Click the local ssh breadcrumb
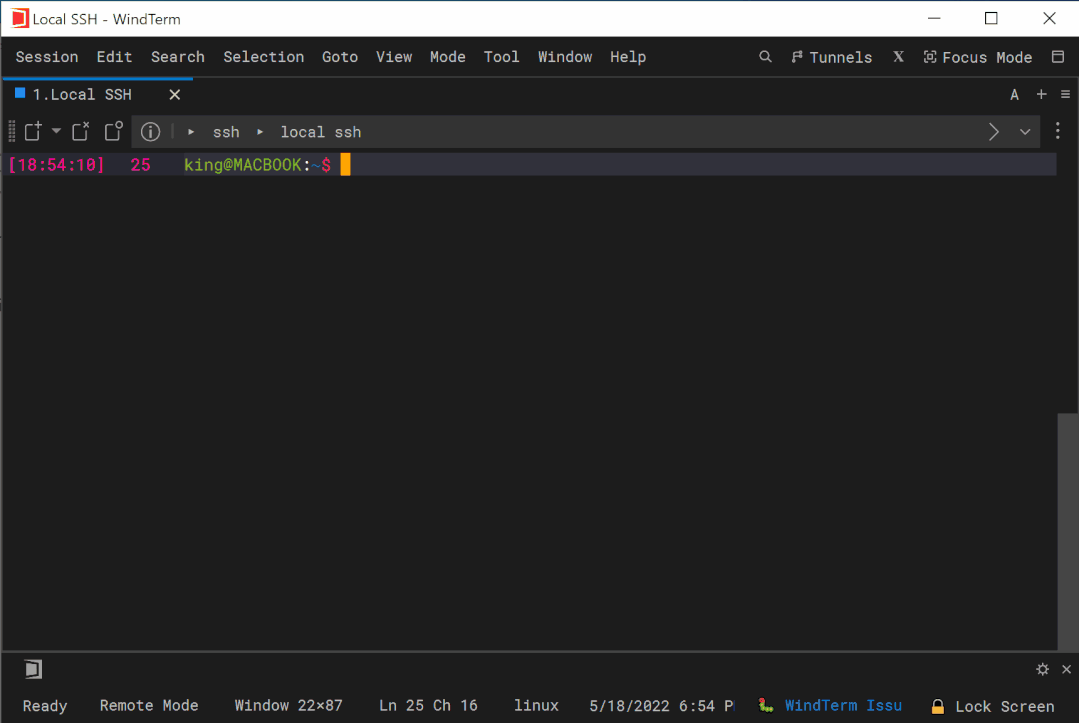This screenshot has height=723, width=1079. tap(321, 132)
